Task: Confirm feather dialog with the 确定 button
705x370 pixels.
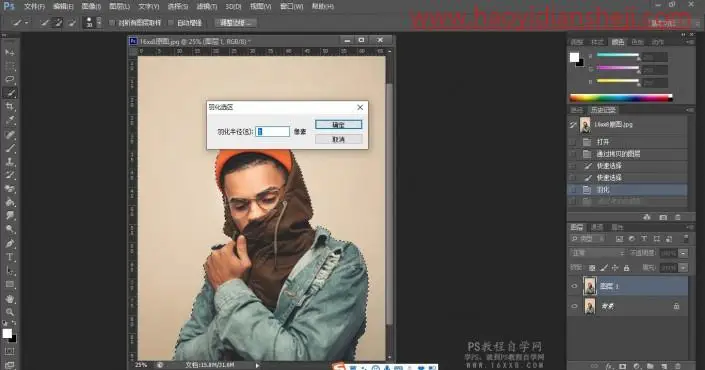Action: click(x=339, y=125)
